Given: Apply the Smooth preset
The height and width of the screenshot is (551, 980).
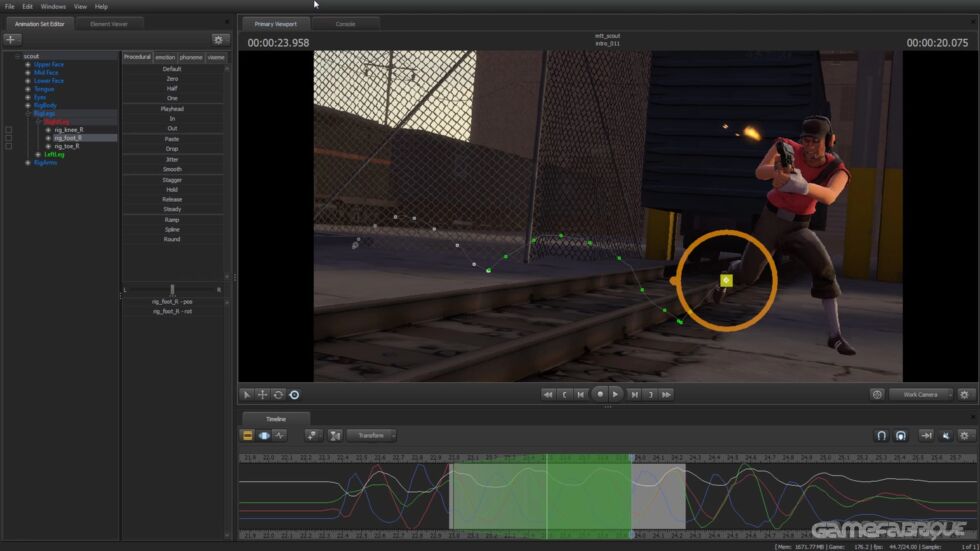Looking at the screenshot, I should [x=172, y=170].
